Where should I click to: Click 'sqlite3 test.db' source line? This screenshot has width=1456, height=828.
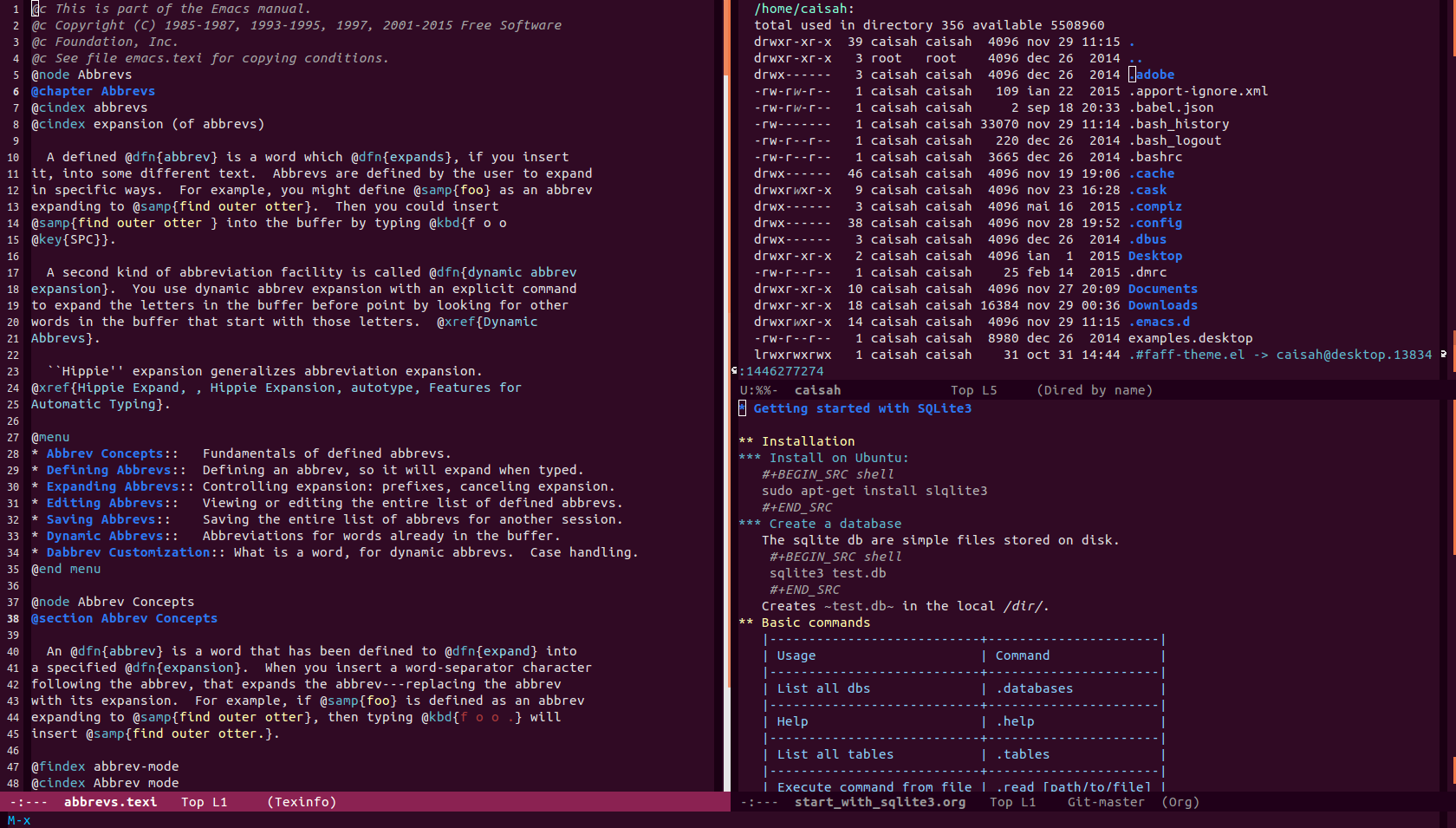coord(828,573)
